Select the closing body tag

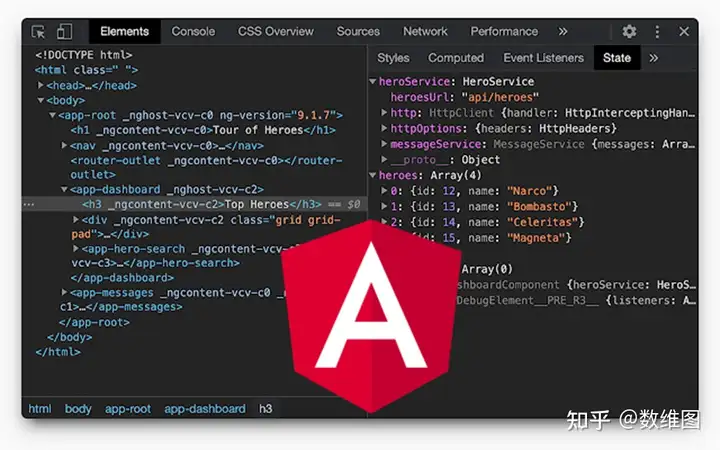tap(69, 337)
